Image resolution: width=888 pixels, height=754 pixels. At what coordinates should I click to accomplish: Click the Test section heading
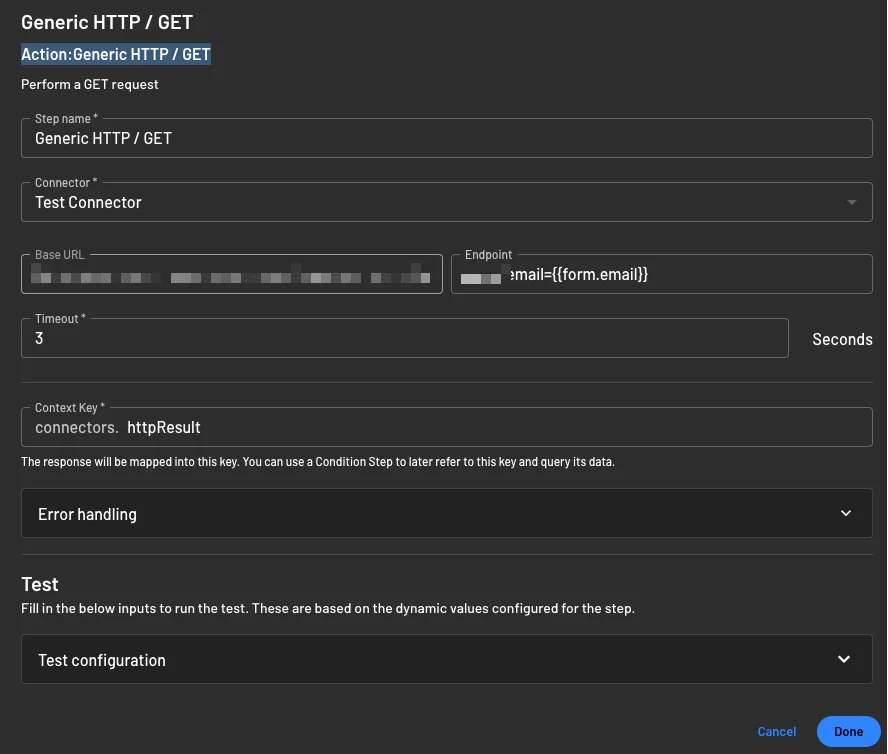(x=40, y=583)
